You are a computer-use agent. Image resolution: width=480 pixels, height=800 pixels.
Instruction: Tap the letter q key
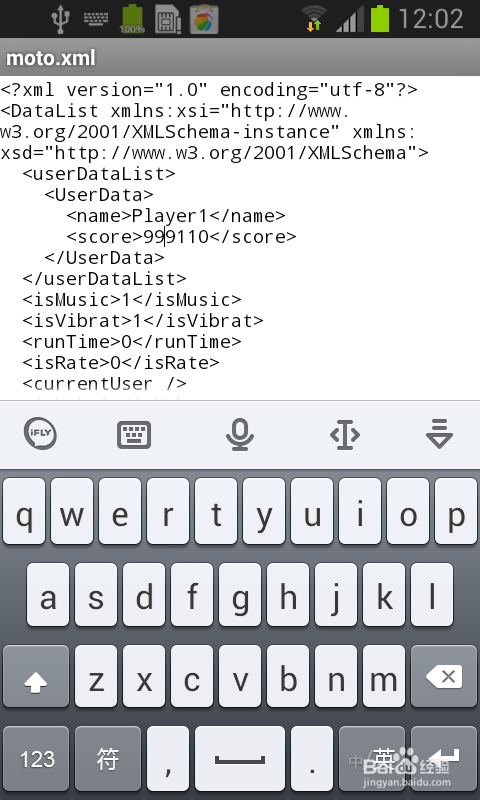23,511
